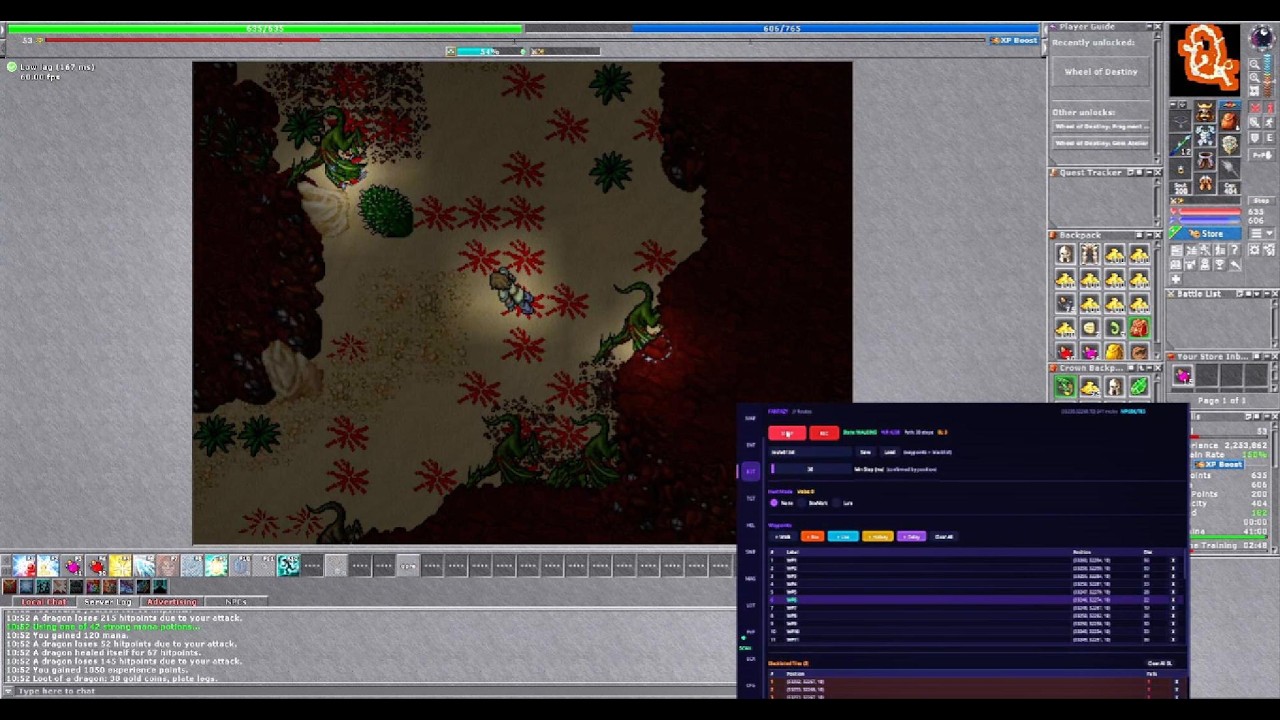Select the None hunt mode radio
This screenshot has height=720, width=1280.
774,503
